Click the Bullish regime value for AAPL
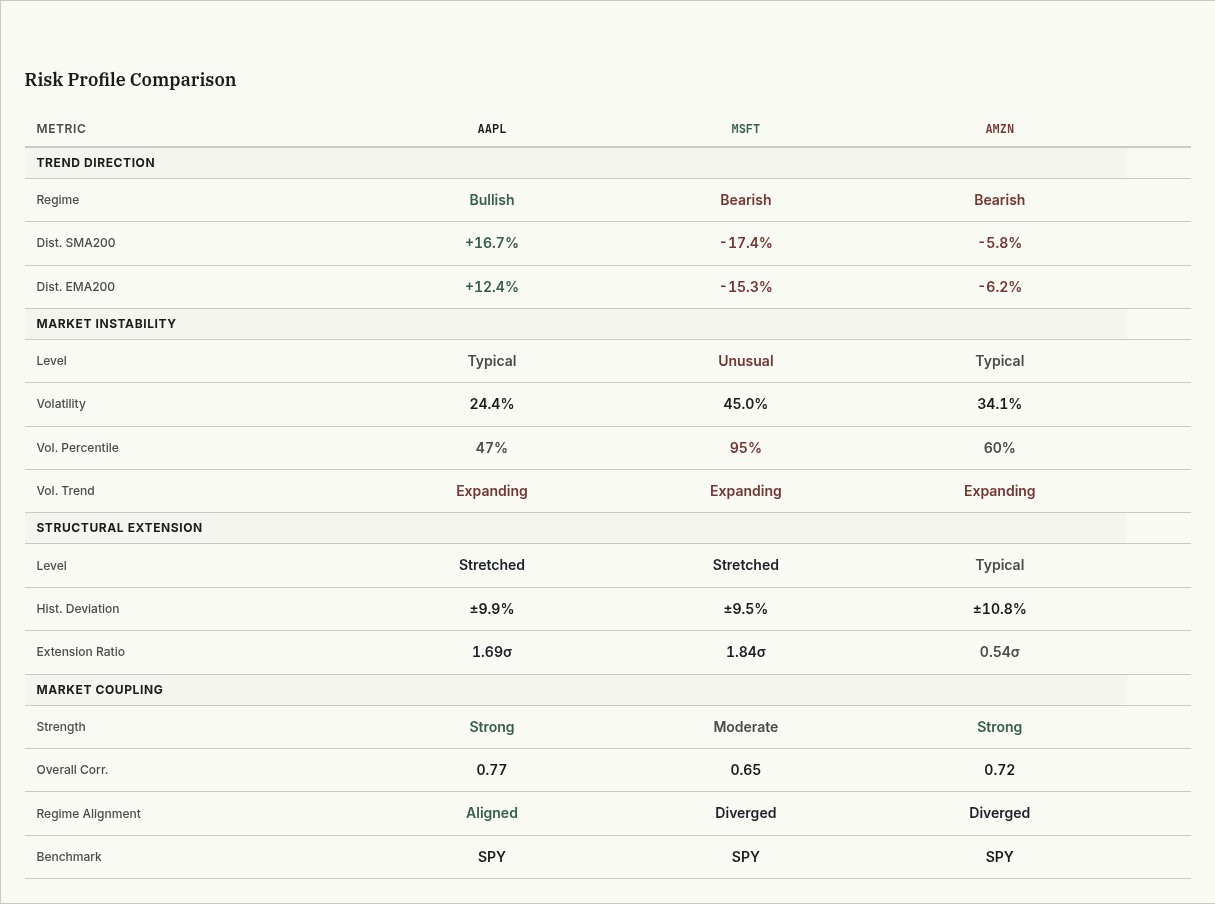Viewport: 1215px width, 904px height. 492,199
